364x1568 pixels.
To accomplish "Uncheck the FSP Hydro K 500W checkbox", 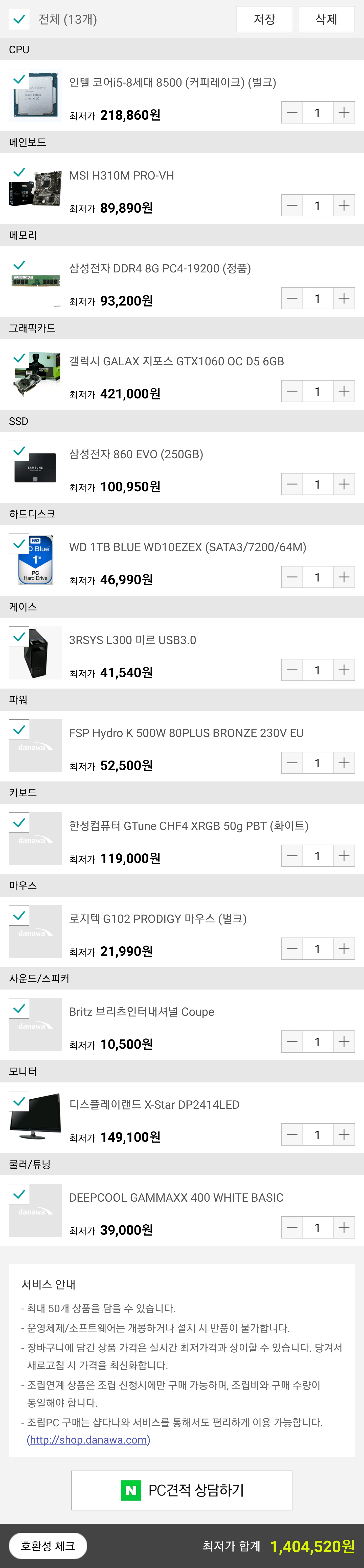I will 19,729.
